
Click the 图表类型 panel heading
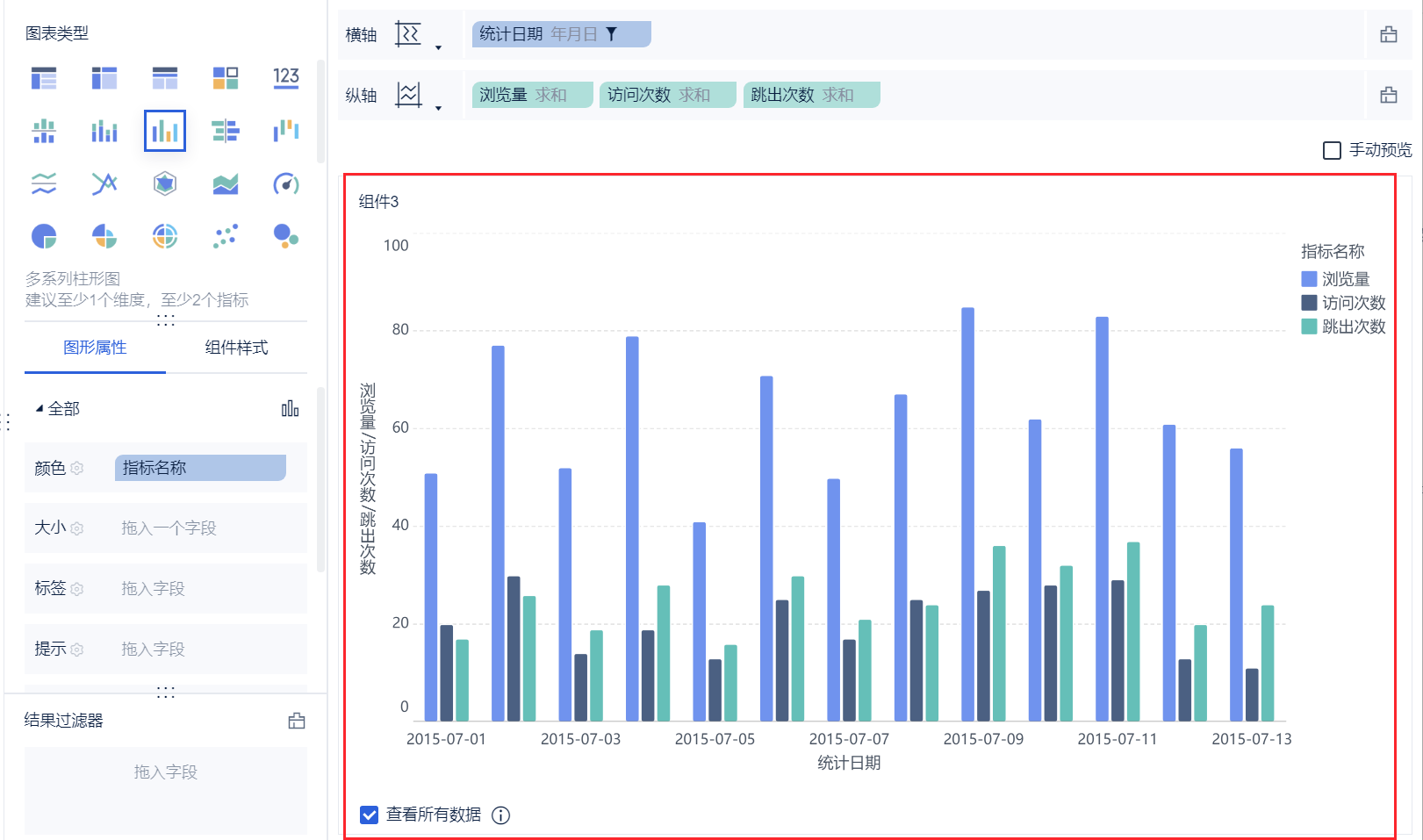pyautogui.click(x=57, y=33)
